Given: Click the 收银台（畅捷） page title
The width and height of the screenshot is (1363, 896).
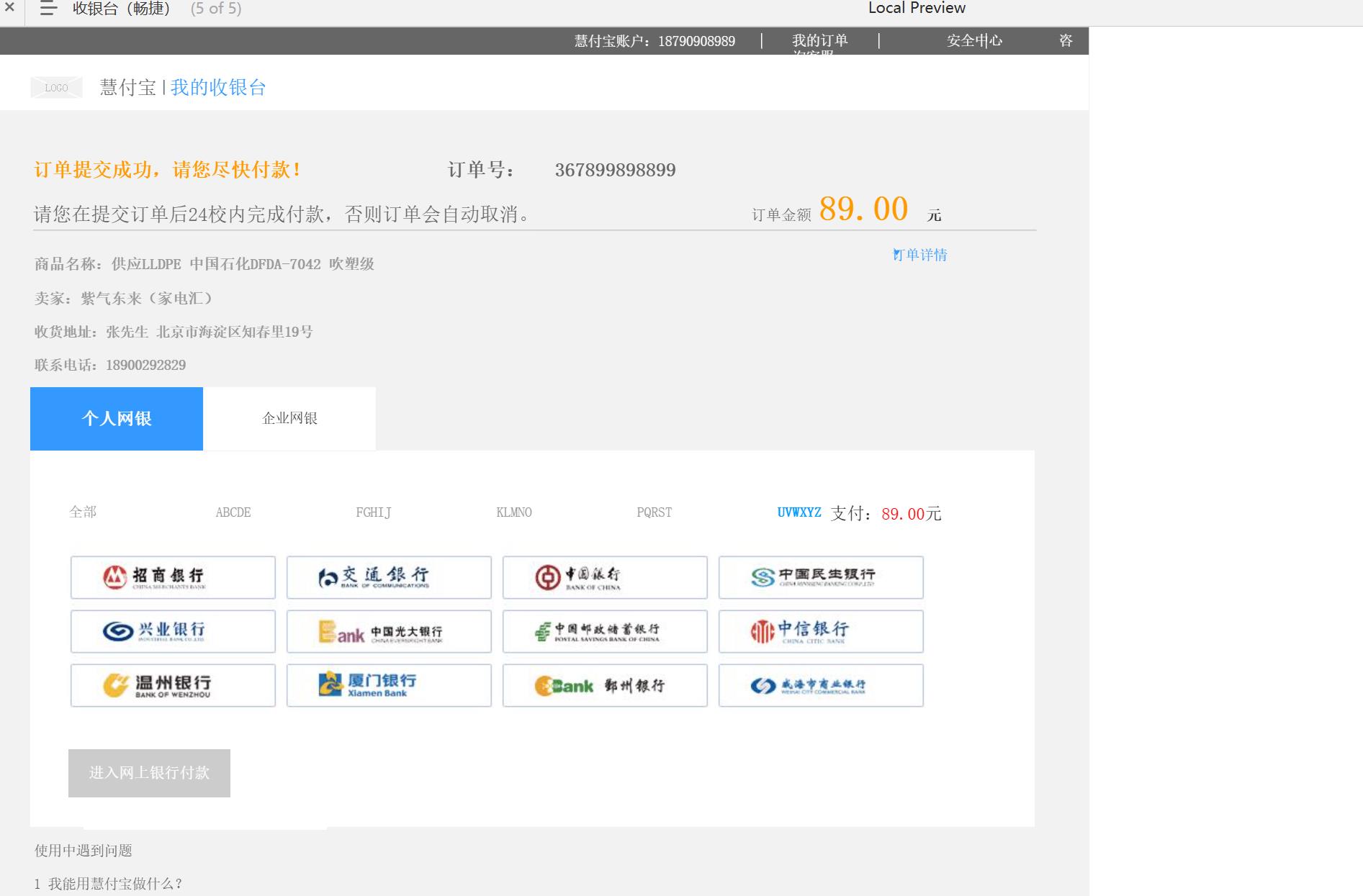Looking at the screenshot, I should (x=122, y=9).
